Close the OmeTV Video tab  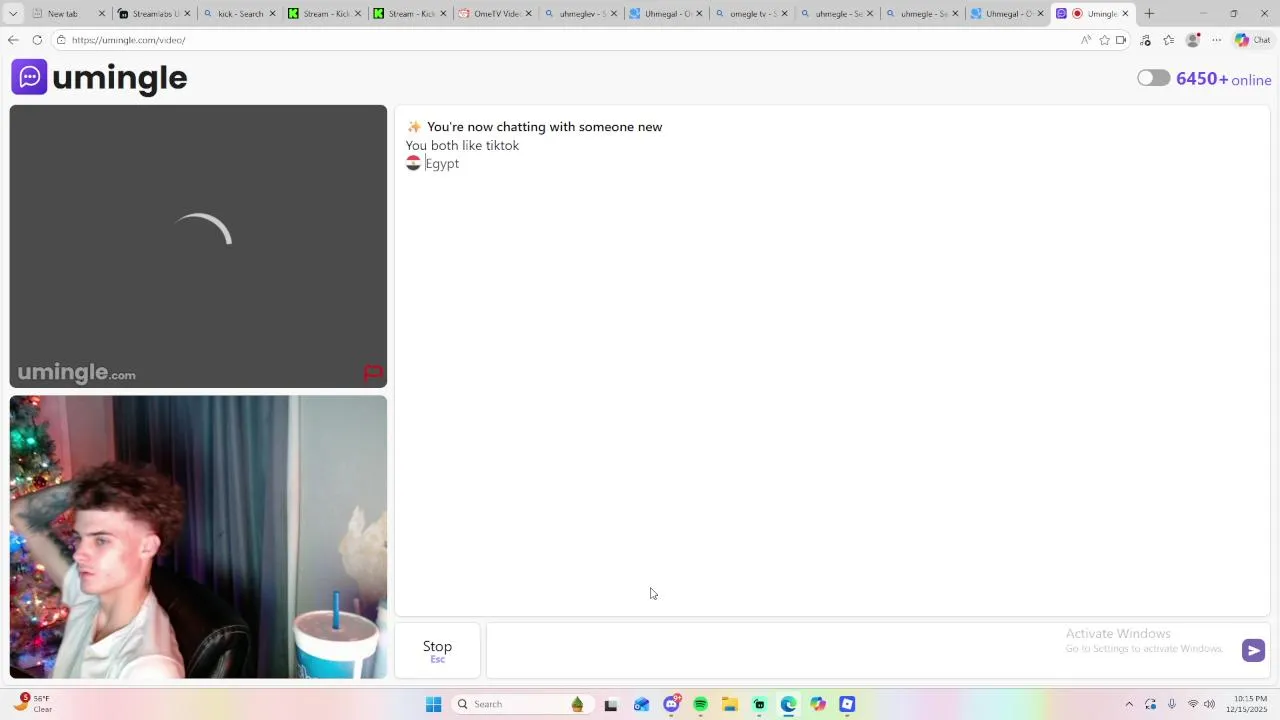[x=528, y=14]
